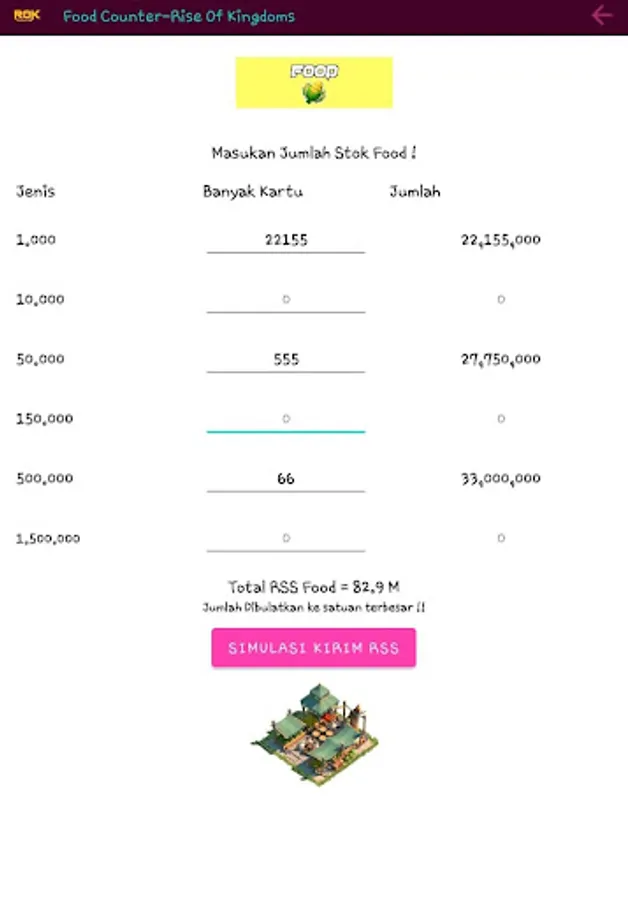
Task: Focus the 1,000 card count field
Action: click(286, 240)
